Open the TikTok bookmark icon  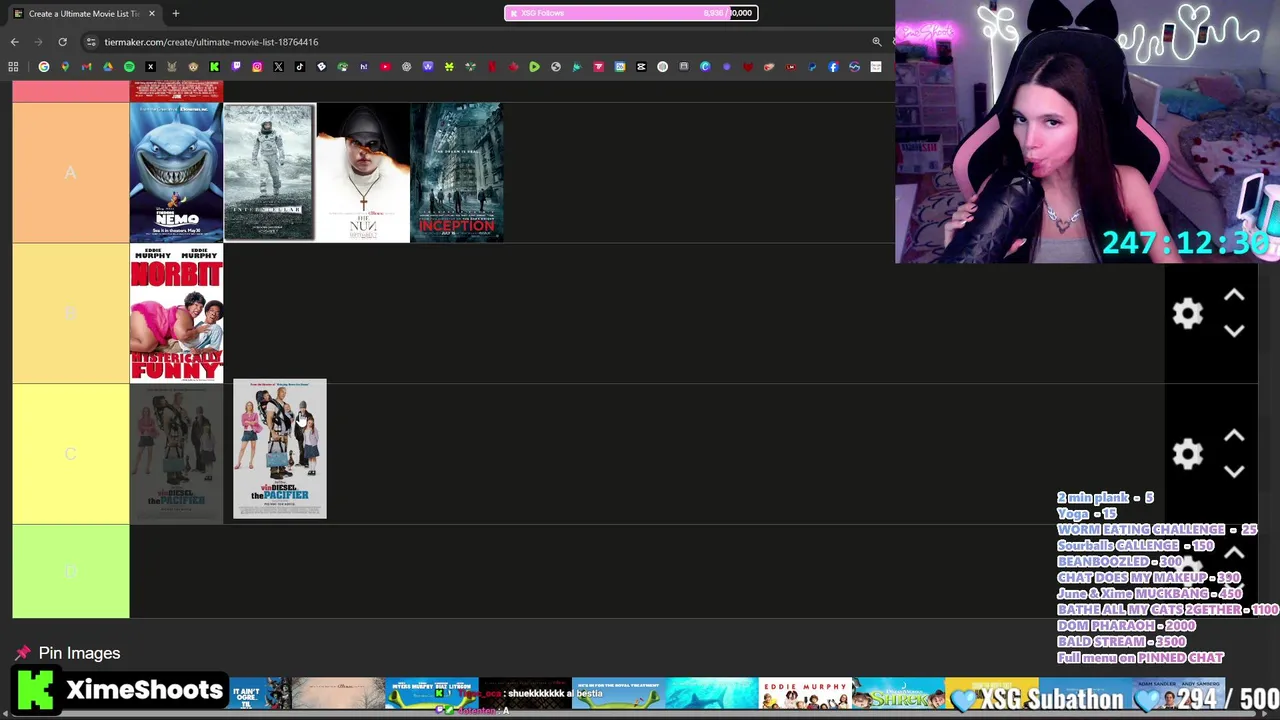pyautogui.click(x=300, y=67)
